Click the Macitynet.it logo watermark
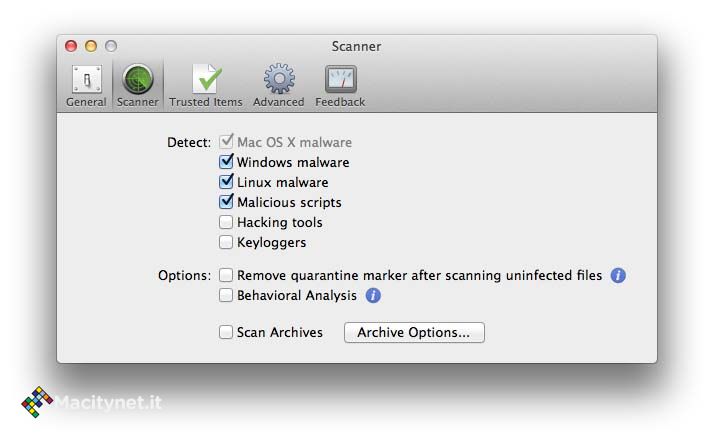This screenshot has height=442, width=714. click(92, 402)
